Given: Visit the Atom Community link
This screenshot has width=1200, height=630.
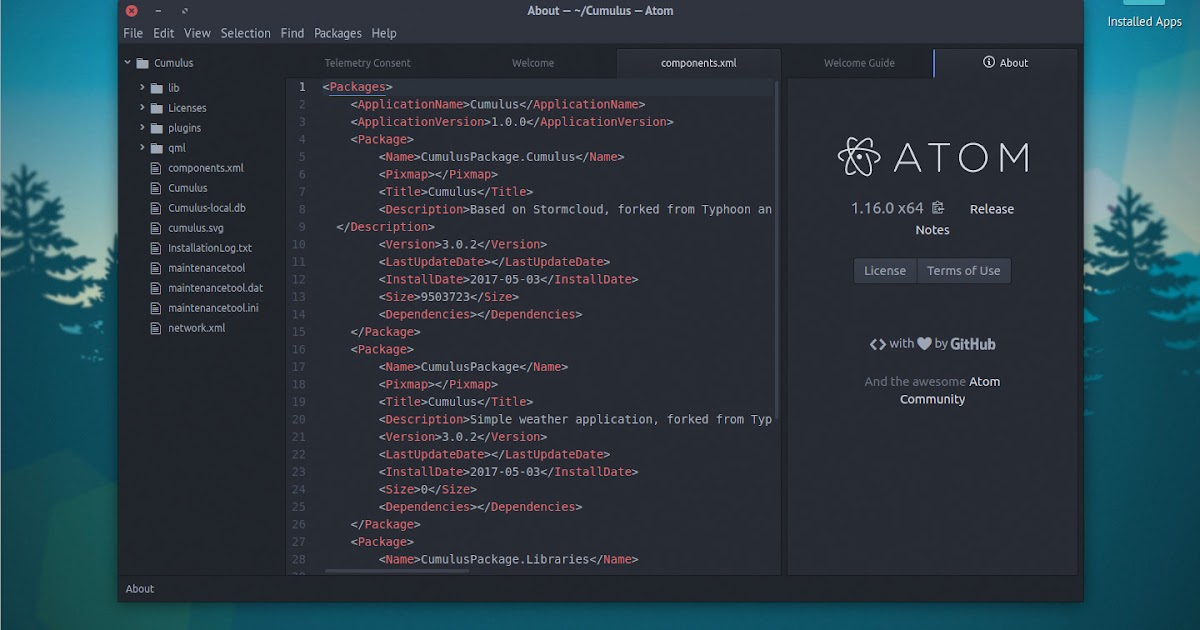Looking at the screenshot, I should [x=984, y=381].
